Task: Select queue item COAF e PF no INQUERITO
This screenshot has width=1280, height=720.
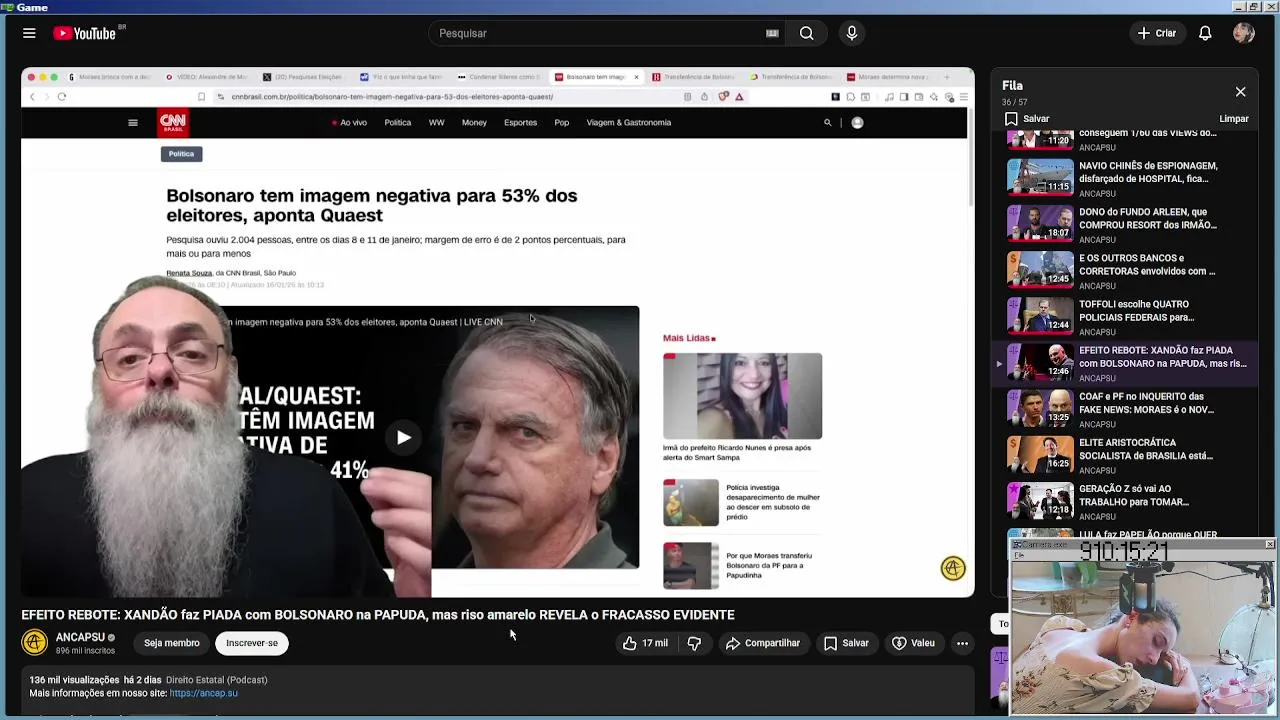Action: (x=1125, y=408)
